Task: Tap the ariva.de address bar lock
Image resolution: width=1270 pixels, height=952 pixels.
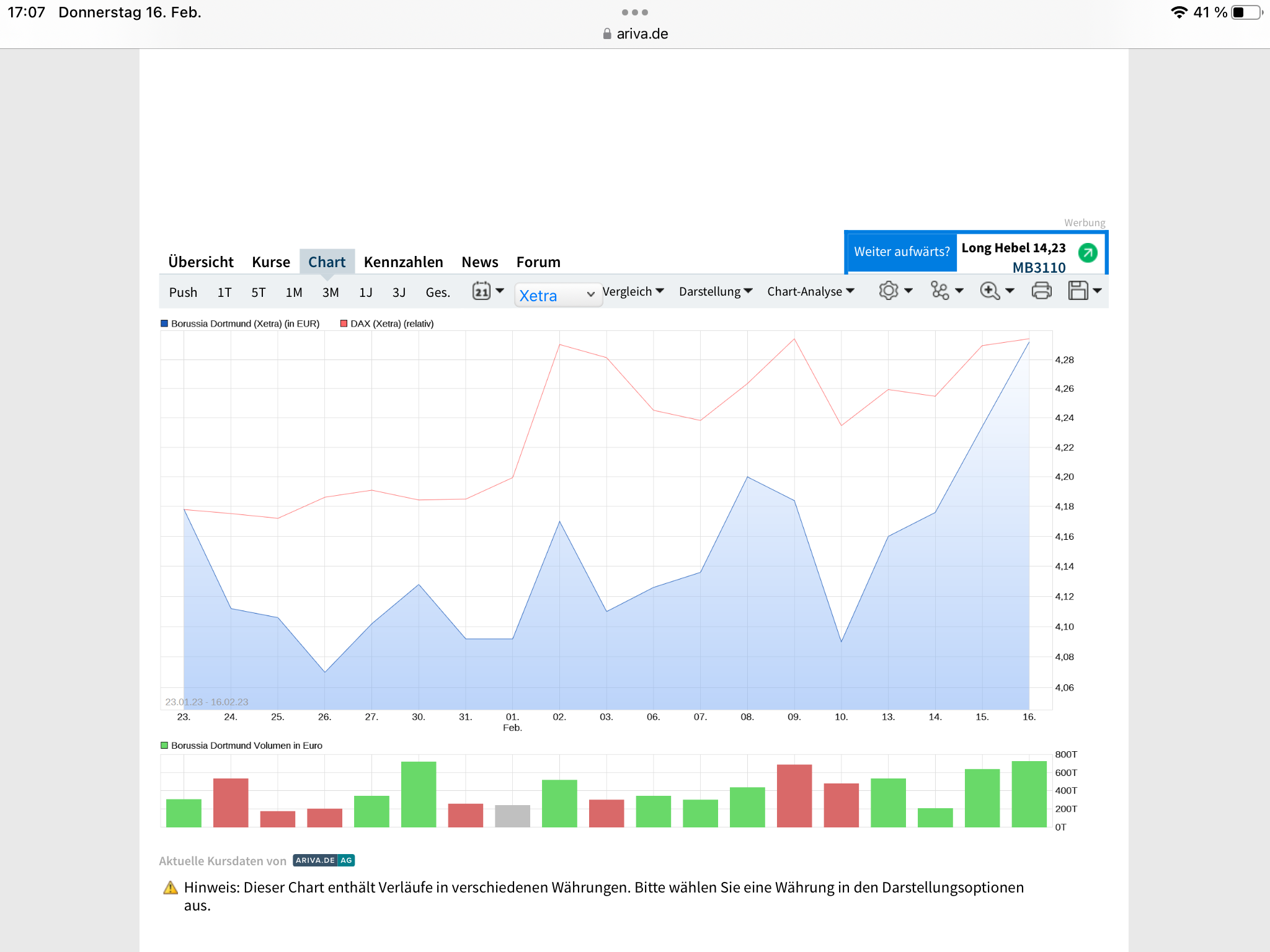Action: pos(607,34)
